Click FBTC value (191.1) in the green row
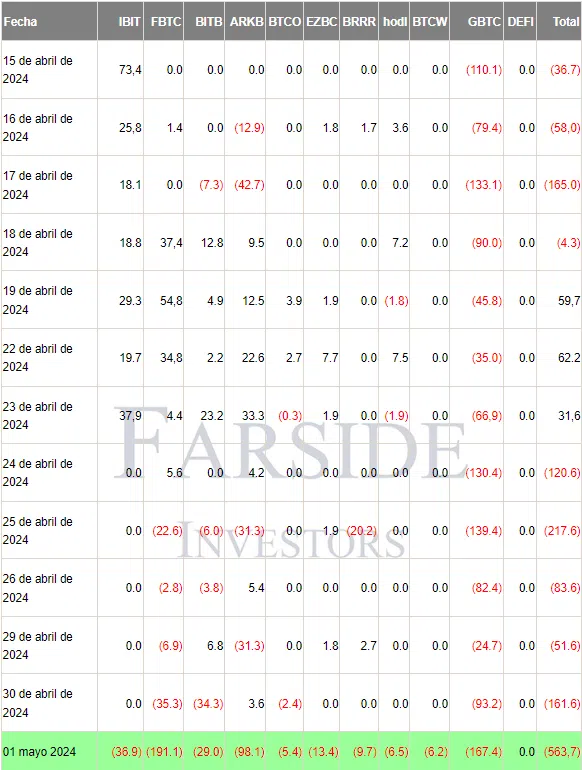Image resolution: width=582 pixels, height=770 pixels. (x=164, y=752)
